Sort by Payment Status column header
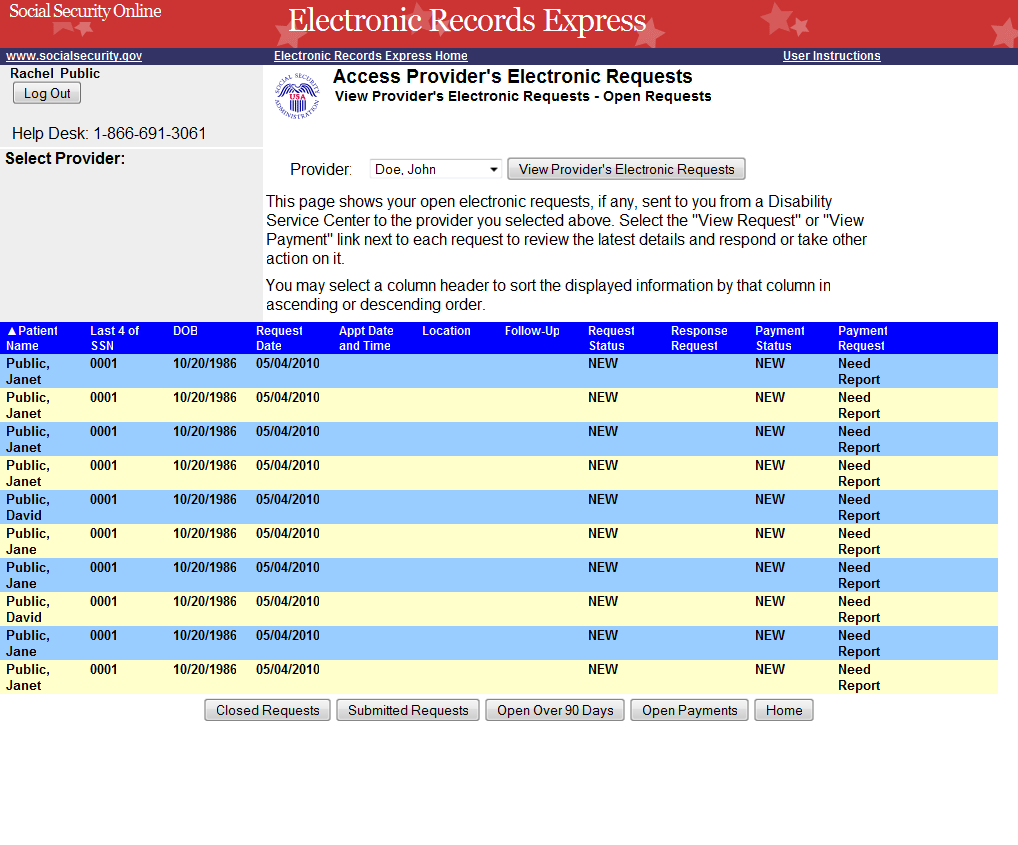 coord(780,338)
